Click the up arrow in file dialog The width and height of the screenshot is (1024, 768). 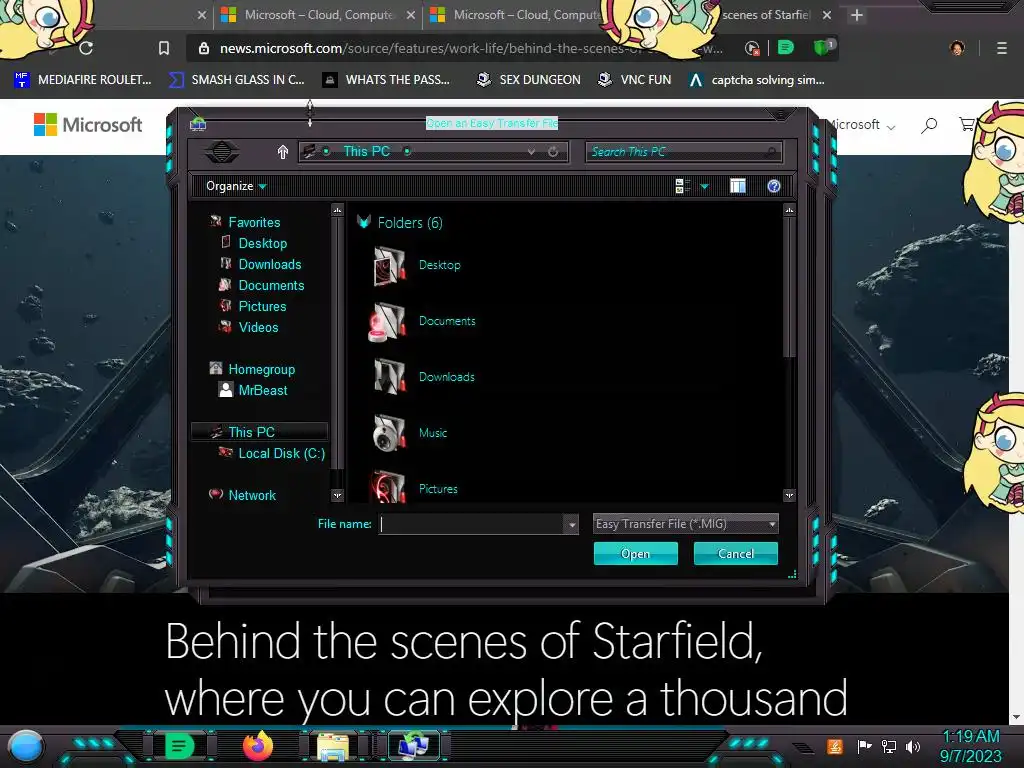click(283, 152)
